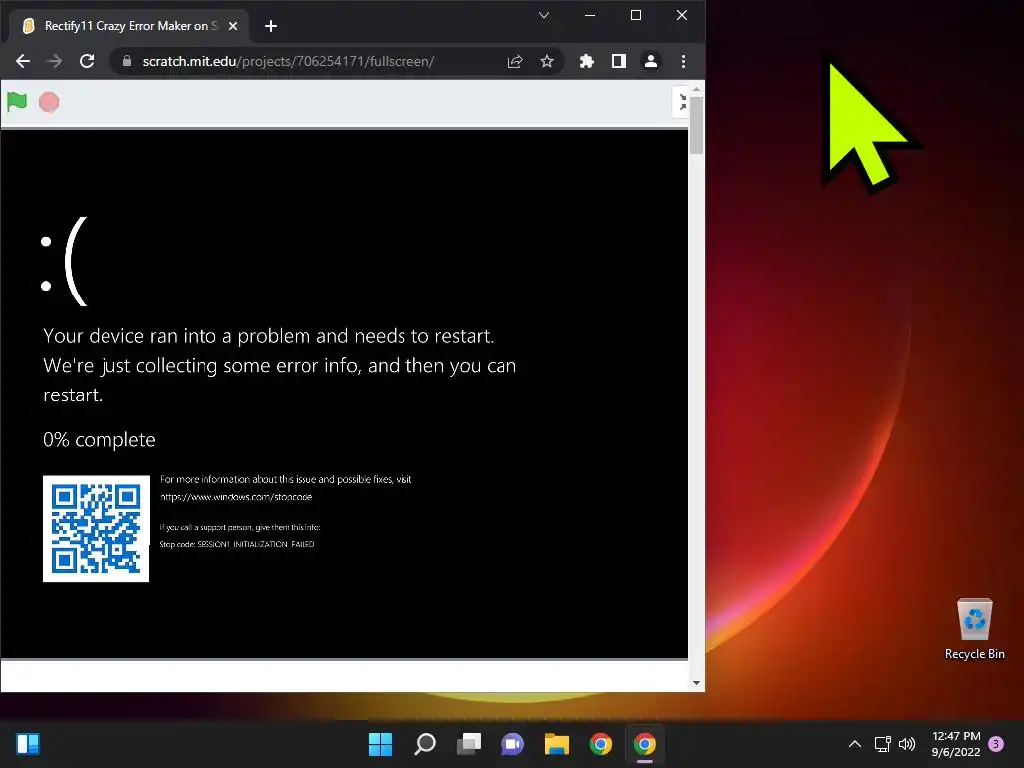
Task: Maximize the Chrome window
Action: (x=635, y=15)
